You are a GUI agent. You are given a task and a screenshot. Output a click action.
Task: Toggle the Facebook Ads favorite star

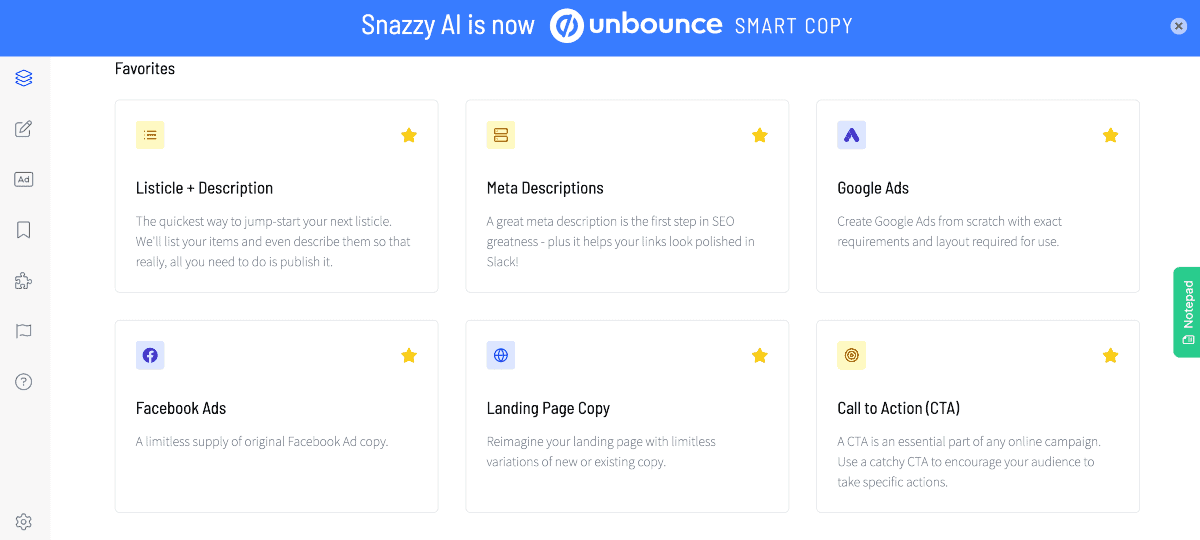pyautogui.click(x=409, y=355)
